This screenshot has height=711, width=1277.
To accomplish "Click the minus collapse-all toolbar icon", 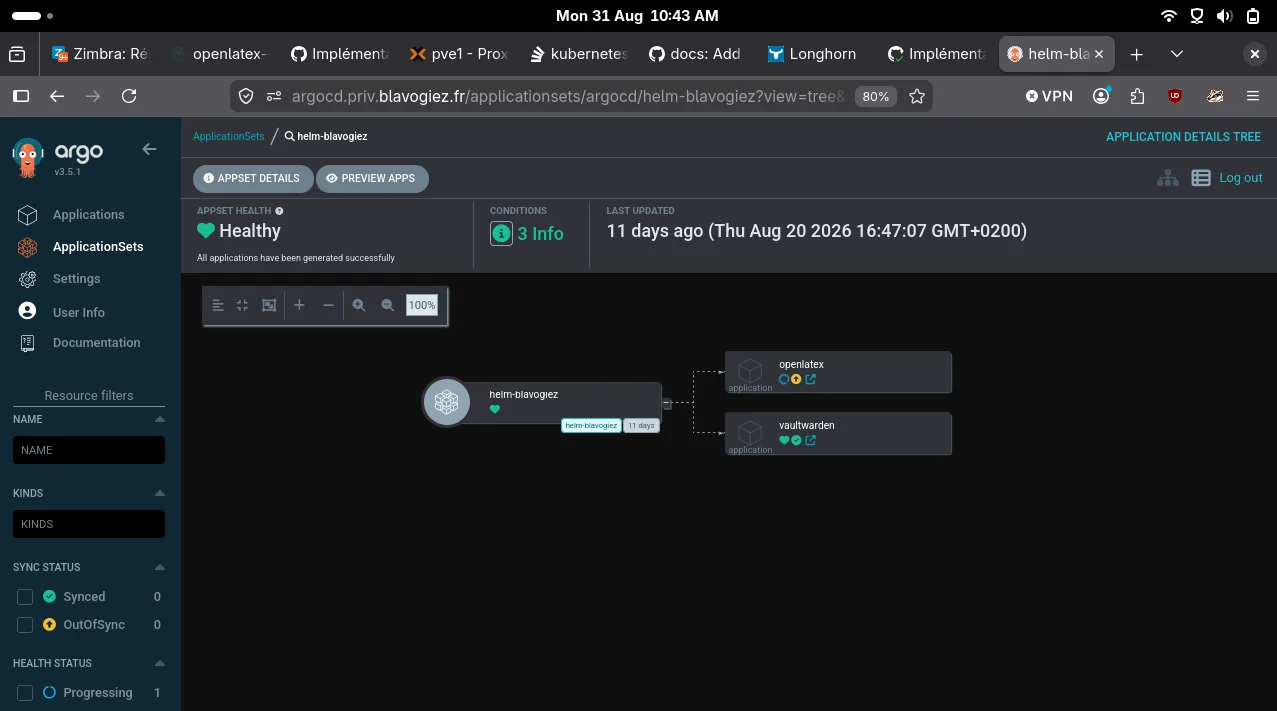I will (328, 305).
